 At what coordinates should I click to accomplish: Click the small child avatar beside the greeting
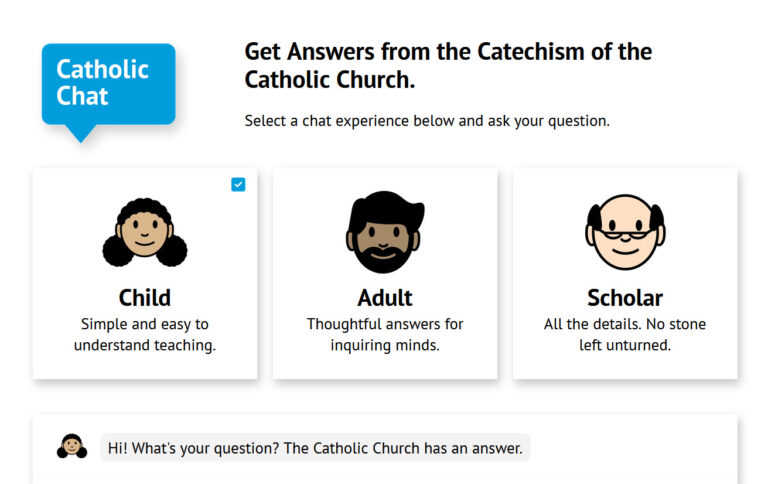click(x=72, y=447)
